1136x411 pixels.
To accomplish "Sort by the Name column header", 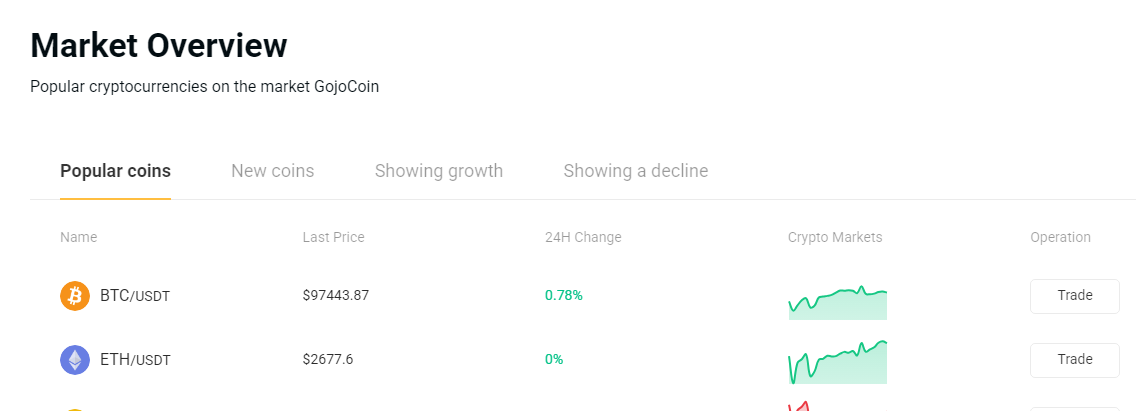I will point(78,238).
